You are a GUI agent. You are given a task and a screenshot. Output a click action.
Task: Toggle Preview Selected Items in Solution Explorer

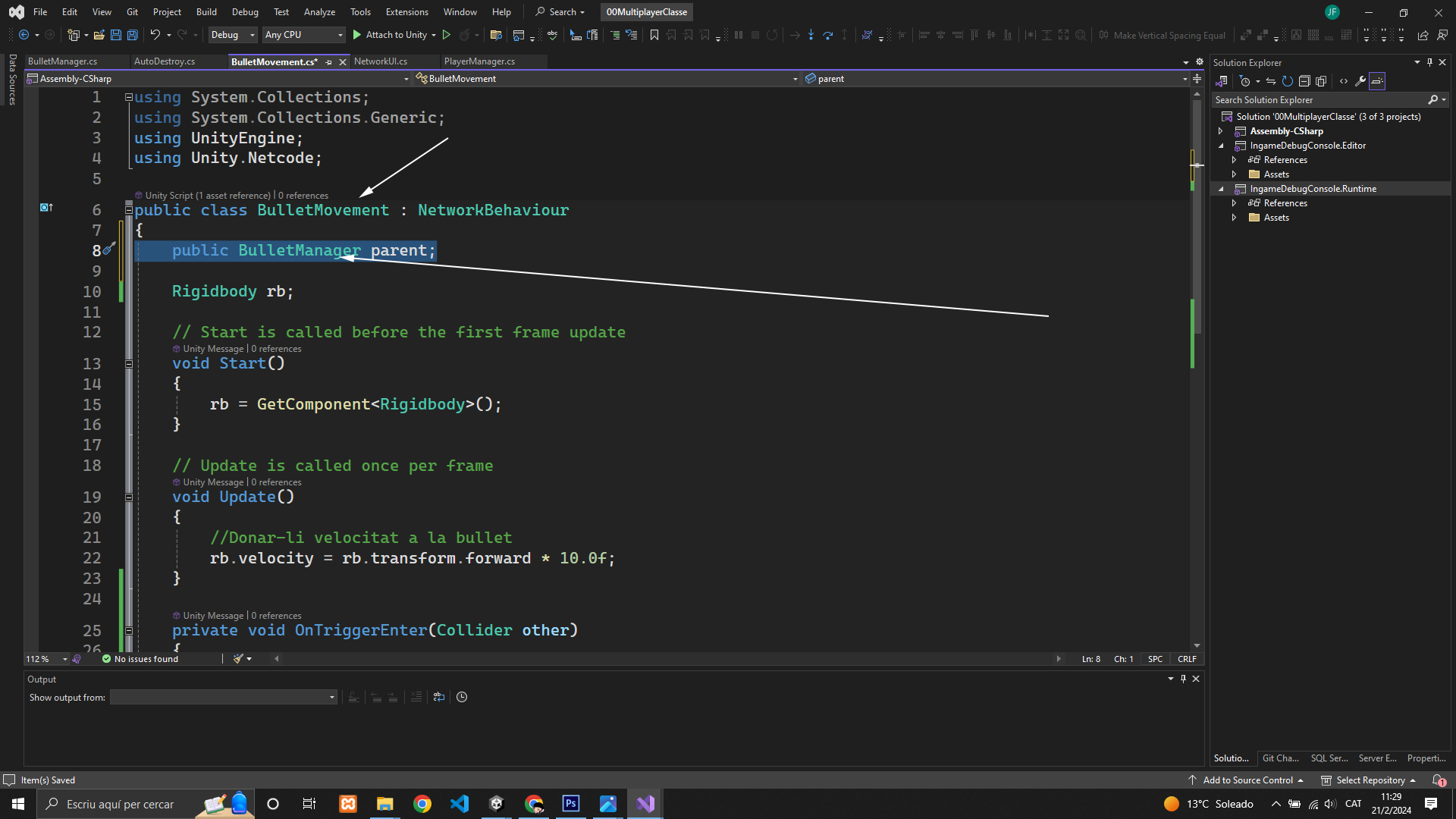point(1377,81)
